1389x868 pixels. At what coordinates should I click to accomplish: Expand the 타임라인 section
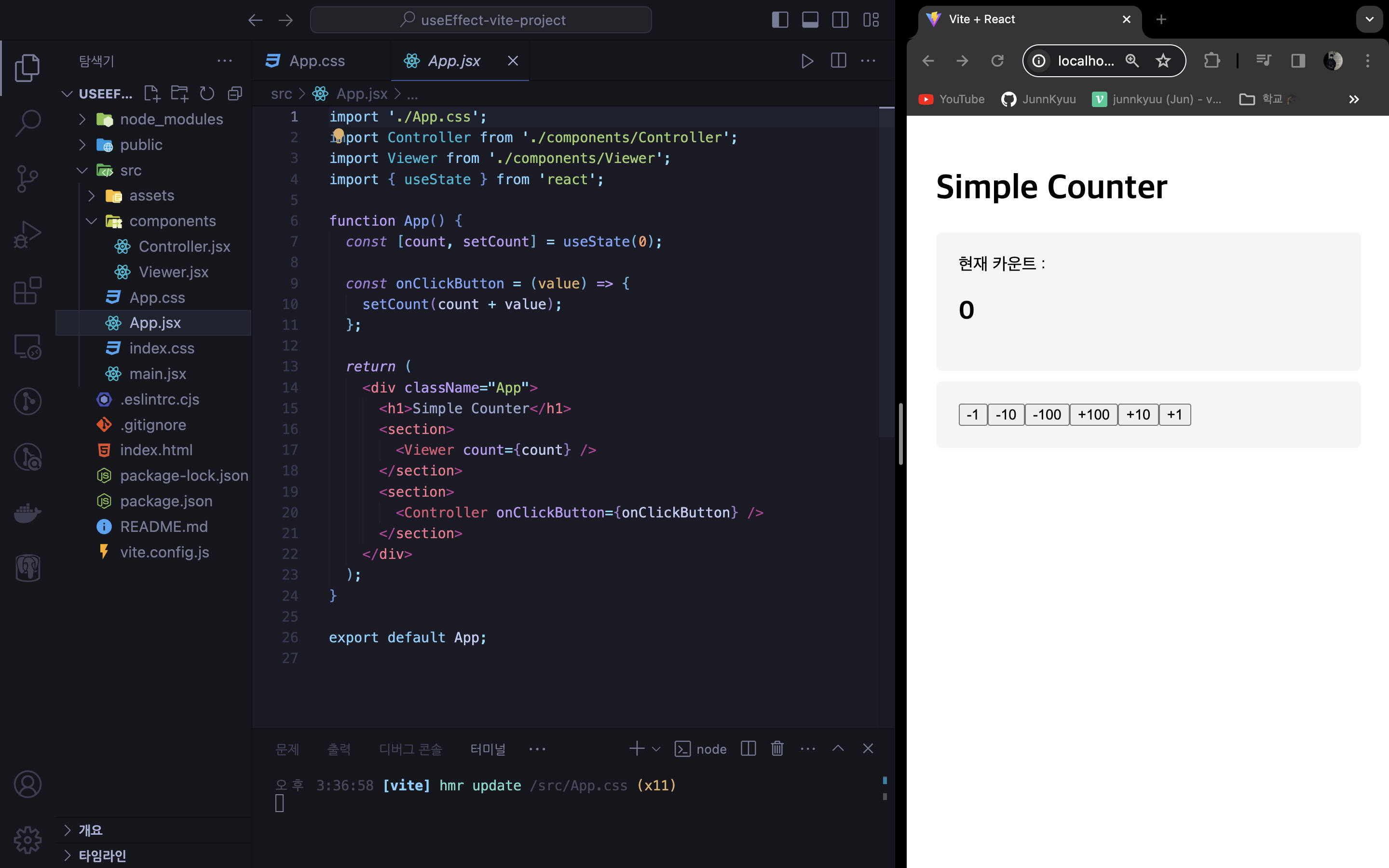pyautogui.click(x=102, y=855)
